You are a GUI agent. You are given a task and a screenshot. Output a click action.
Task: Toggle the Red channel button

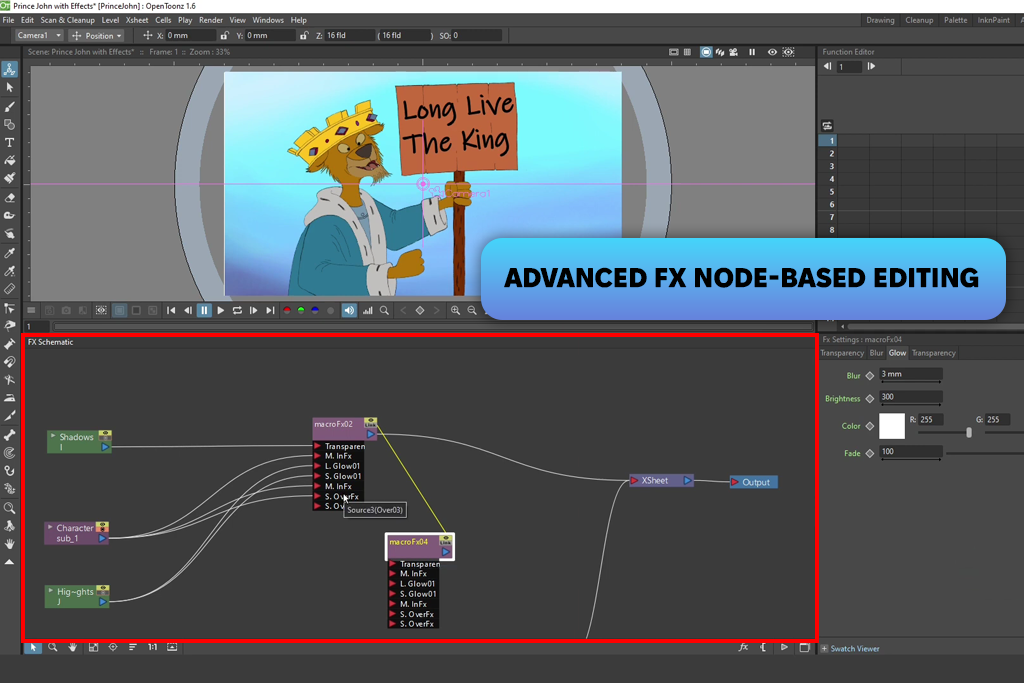(287, 311)
